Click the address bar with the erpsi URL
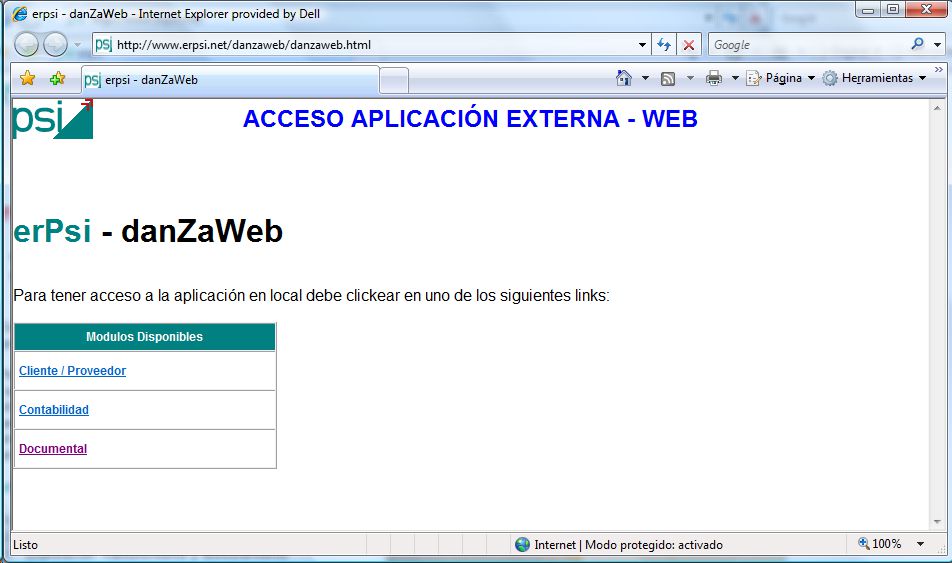Screen dimensions: 952x563 tap(372, 44)
